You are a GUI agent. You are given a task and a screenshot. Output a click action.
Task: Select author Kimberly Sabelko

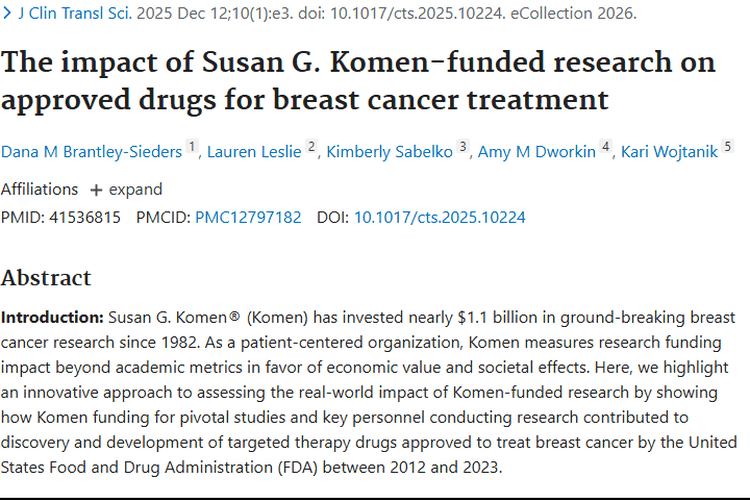390,152
